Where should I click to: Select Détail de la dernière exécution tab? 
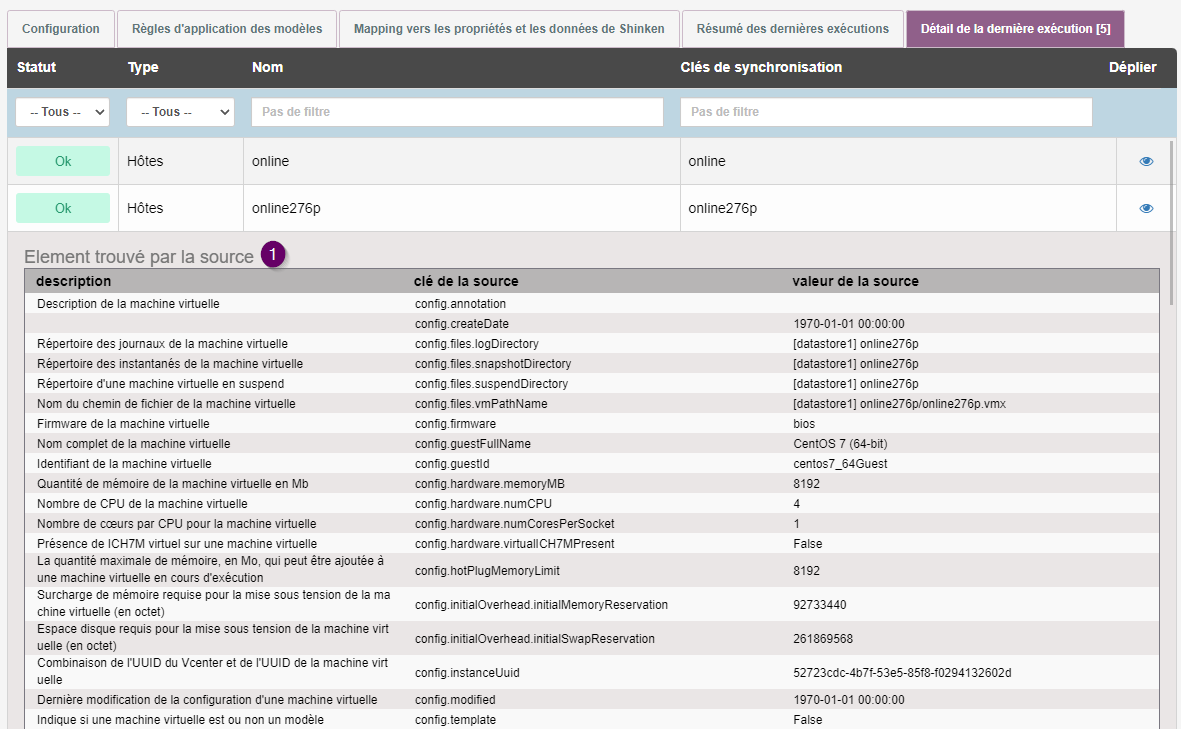click(1014, 29)
